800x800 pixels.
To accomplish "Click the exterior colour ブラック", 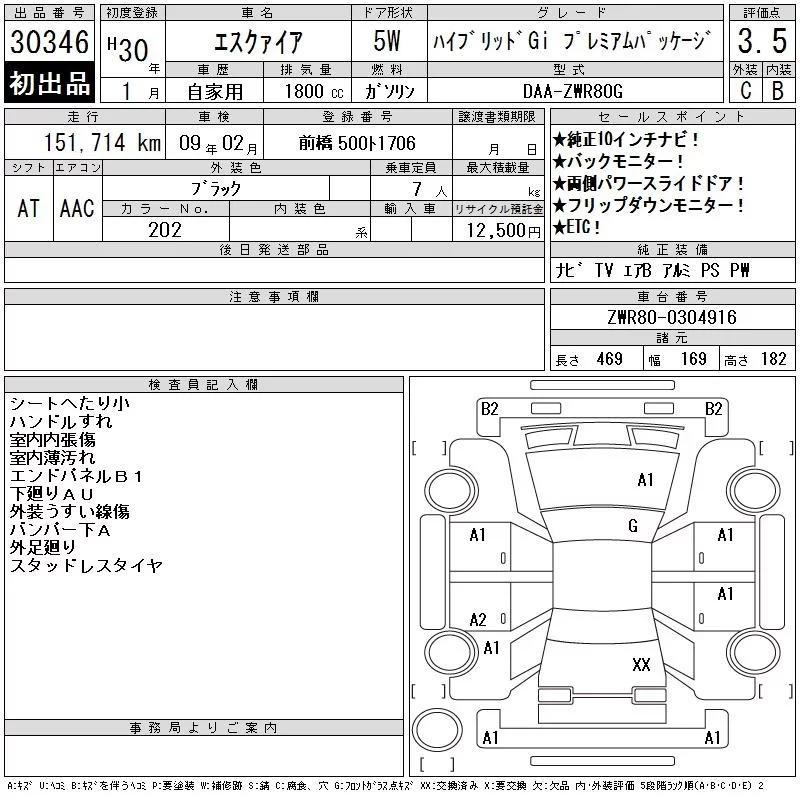I will (216, 188).
